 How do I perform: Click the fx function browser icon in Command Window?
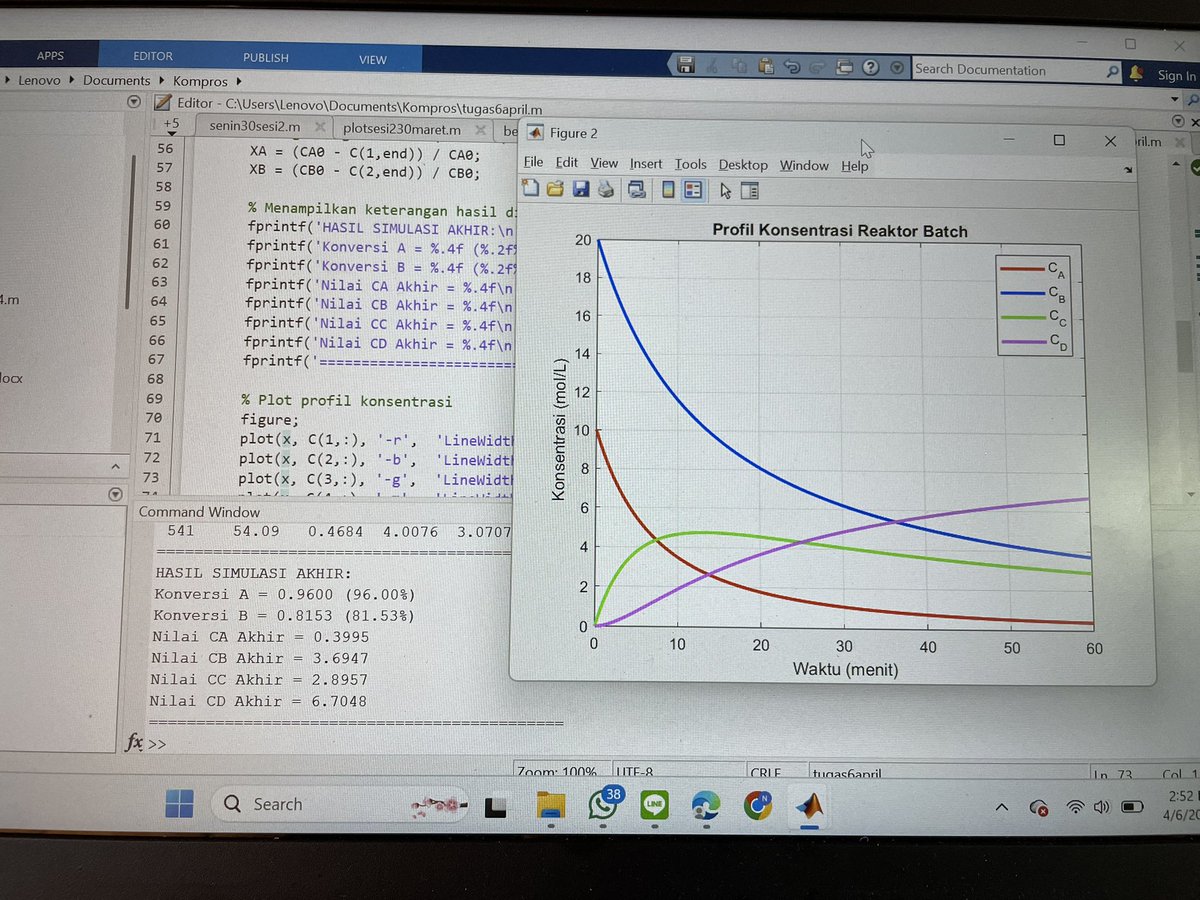click(x=133, y=742)
